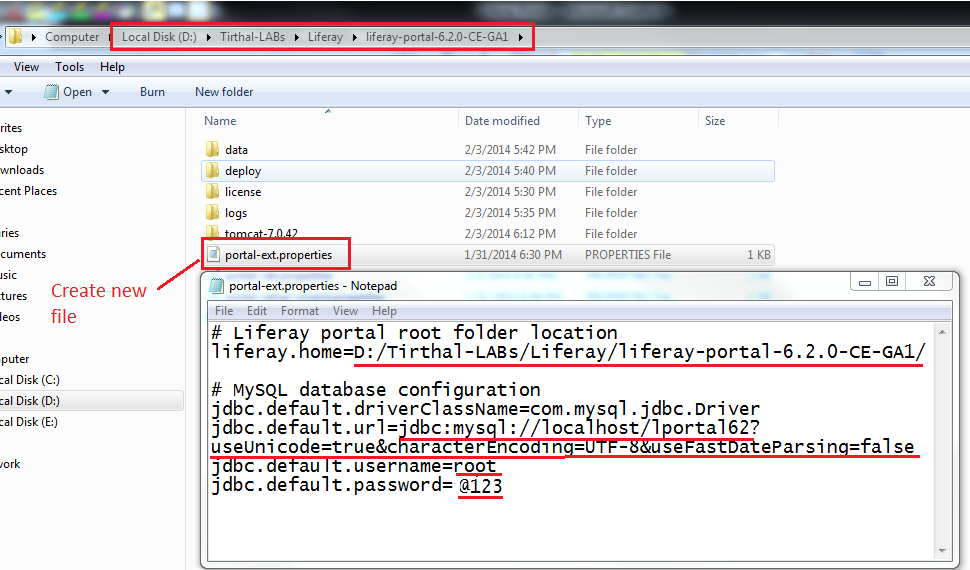
Task: Click New folder in the toolbar
Action: (x=224, y=92)
